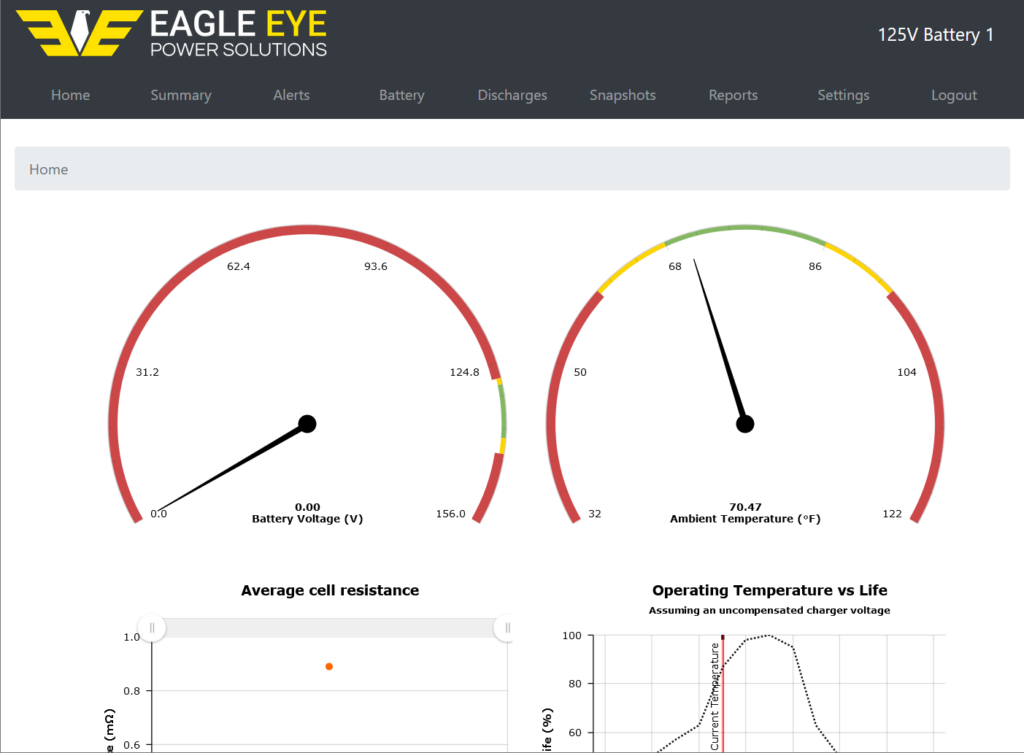Click the 0.8 y-axis label on resistance chart
The width and height of the screenshot is (1024, 753).
(131, 691)
